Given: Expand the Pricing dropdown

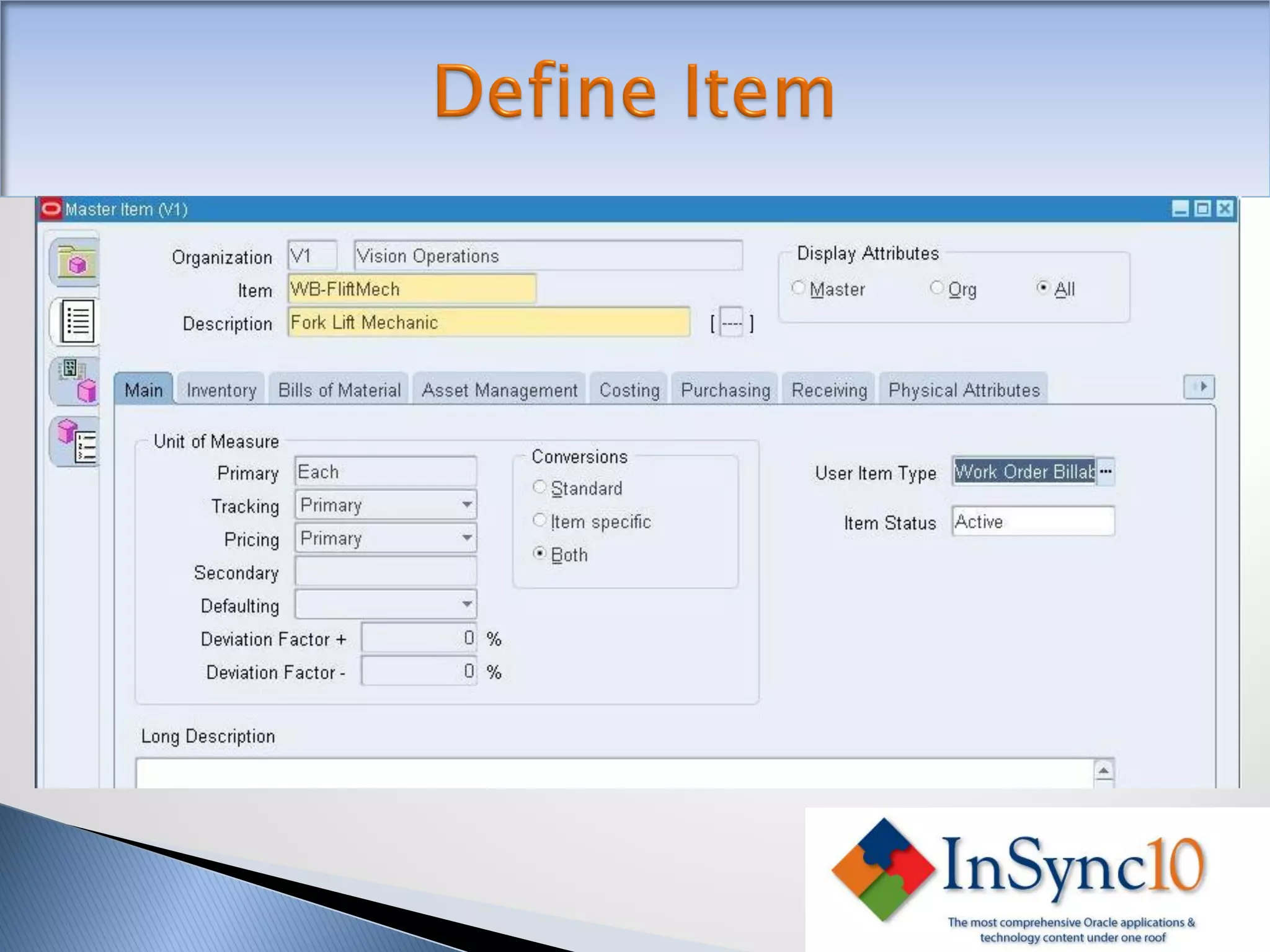Looking at the screenshot, I should (467, 538).
